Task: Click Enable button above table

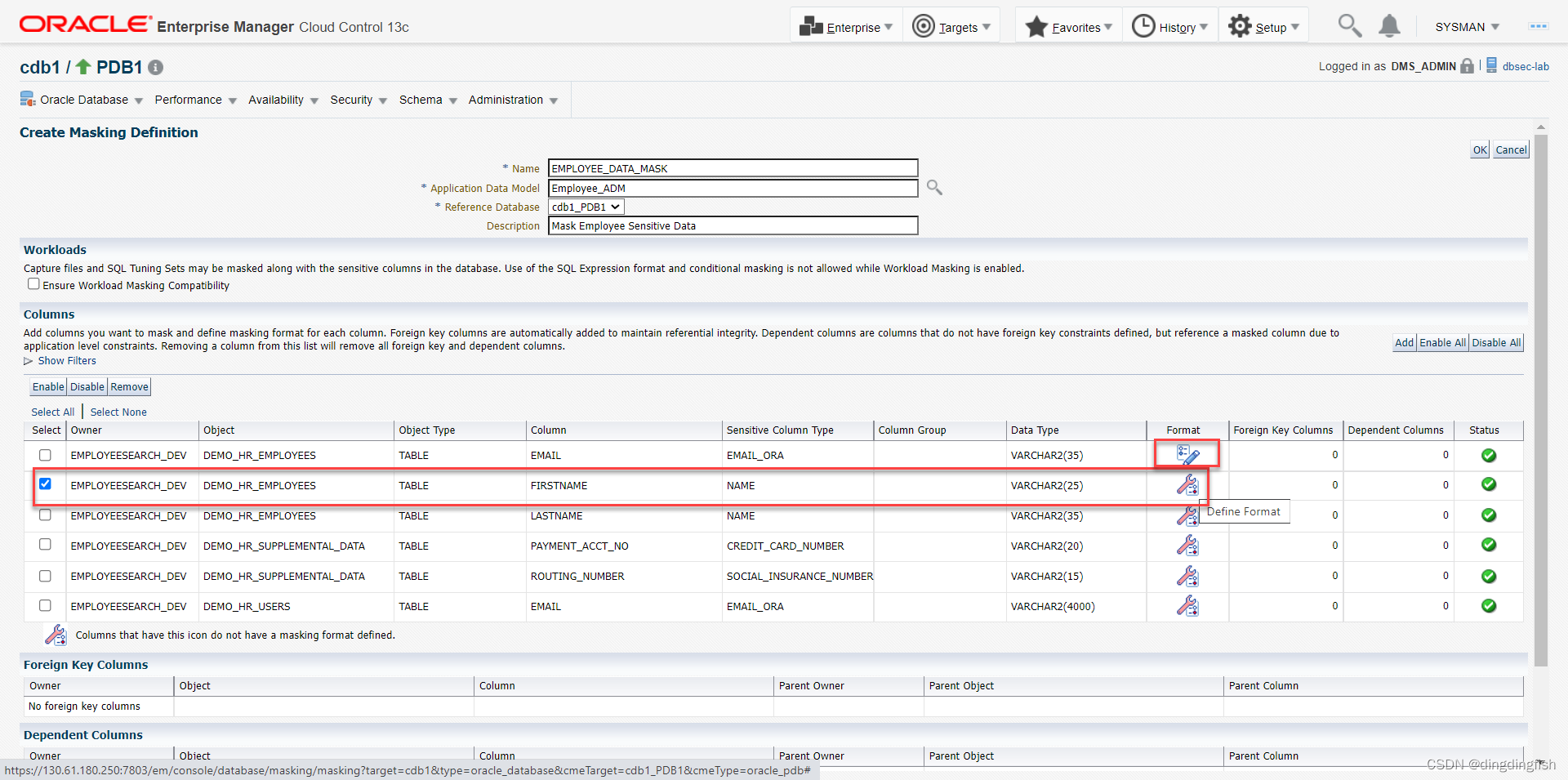Action: 48,386
